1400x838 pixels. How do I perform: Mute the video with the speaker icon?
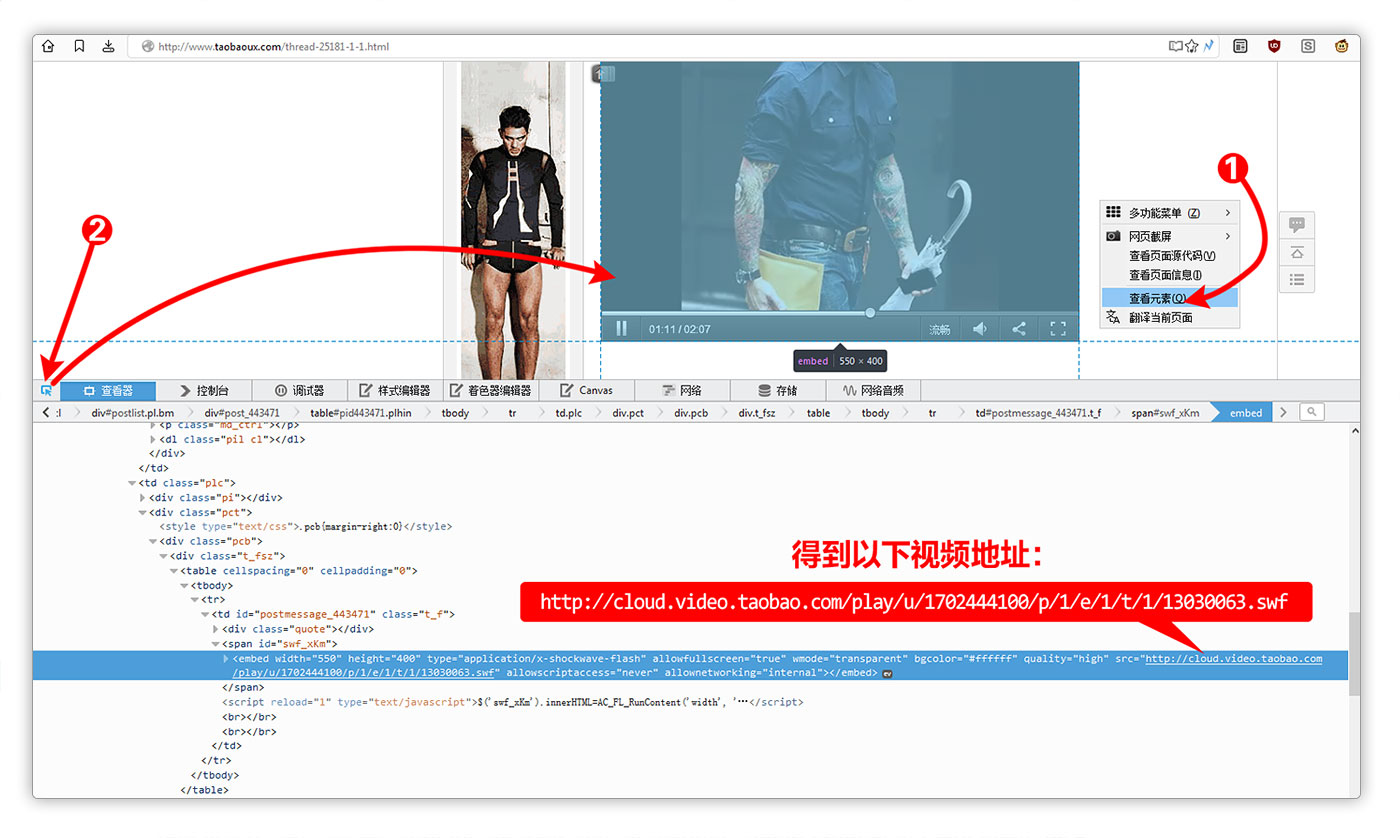980,328
